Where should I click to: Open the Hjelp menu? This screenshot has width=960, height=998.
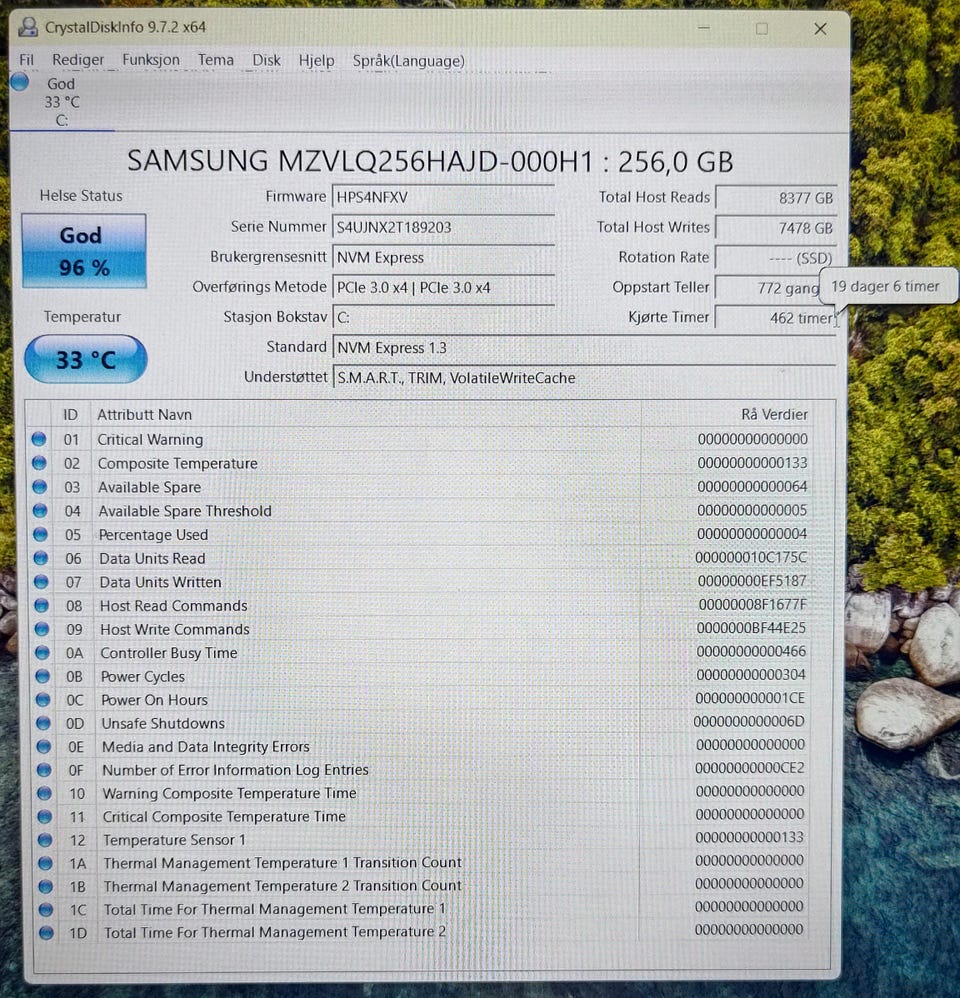tap(316, 60)
